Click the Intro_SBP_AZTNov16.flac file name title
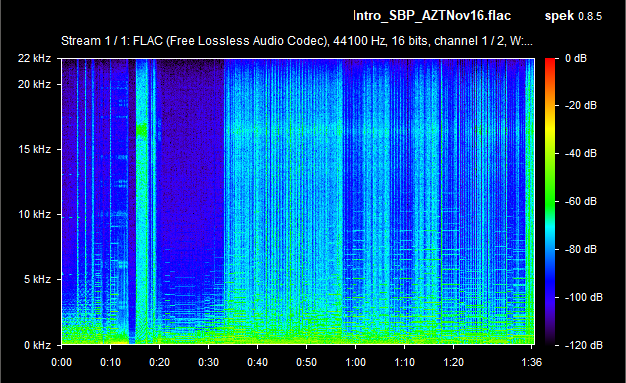 coord(432,16)
